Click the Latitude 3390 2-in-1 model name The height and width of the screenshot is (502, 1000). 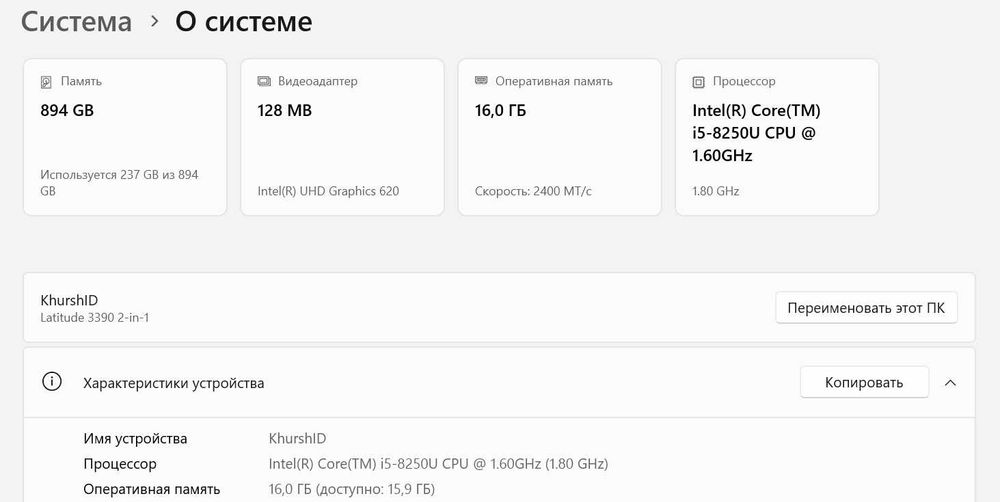coord(95,318)
